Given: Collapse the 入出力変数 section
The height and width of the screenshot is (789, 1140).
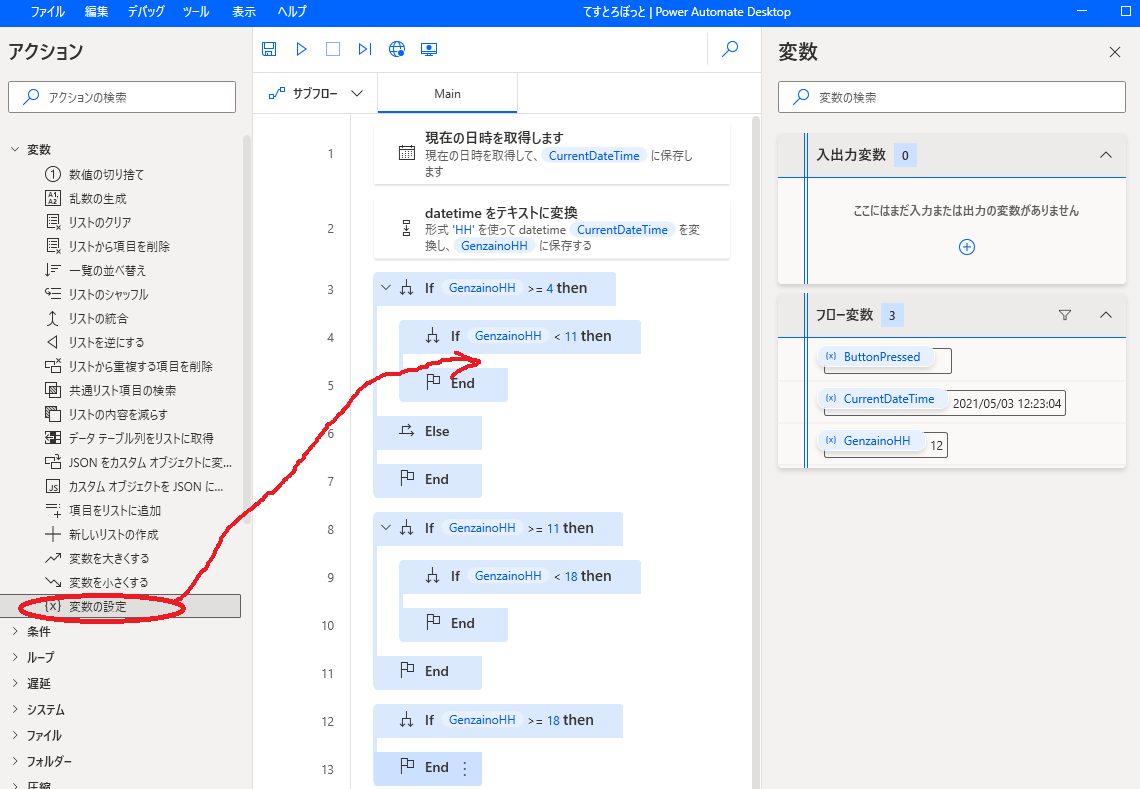Looking at the screenshot, I should click(x=1105, y=155).
